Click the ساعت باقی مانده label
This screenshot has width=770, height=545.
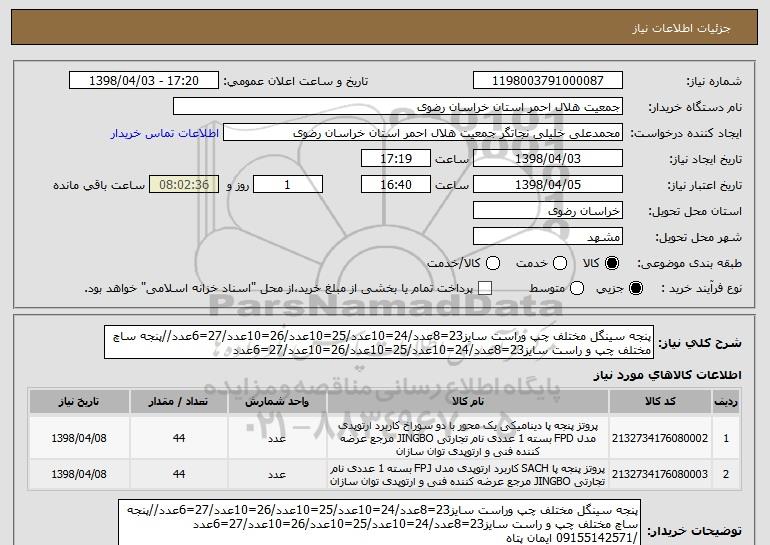tap(99, 185)
